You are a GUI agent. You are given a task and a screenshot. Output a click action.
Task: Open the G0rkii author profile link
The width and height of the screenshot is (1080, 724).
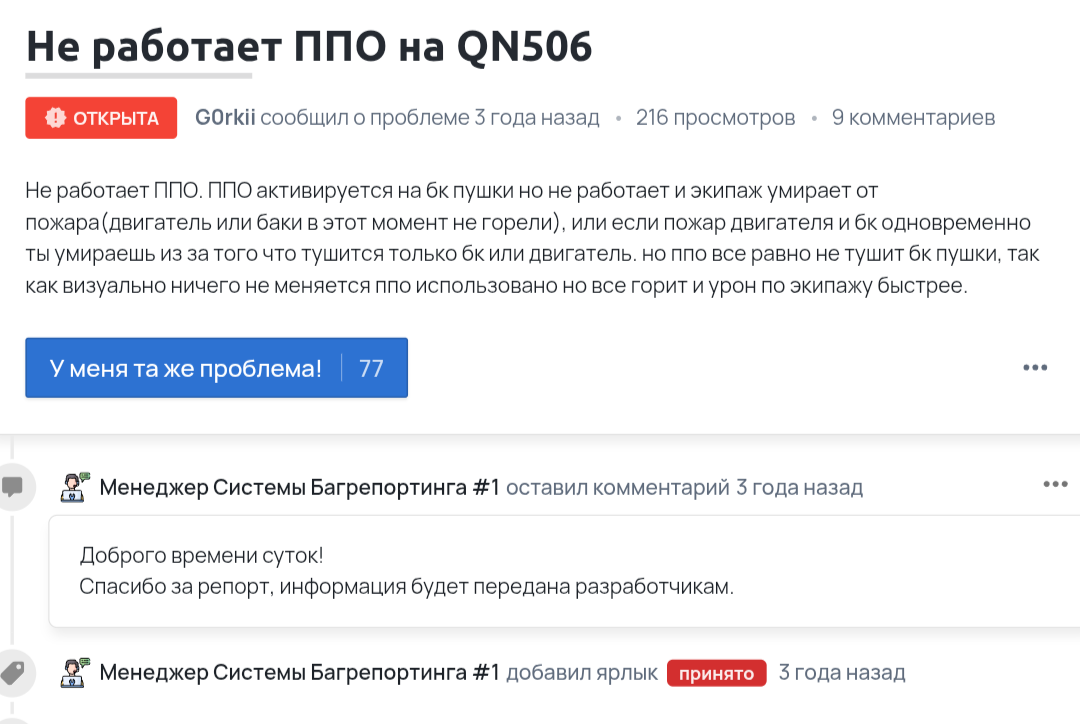click(225, 118)
